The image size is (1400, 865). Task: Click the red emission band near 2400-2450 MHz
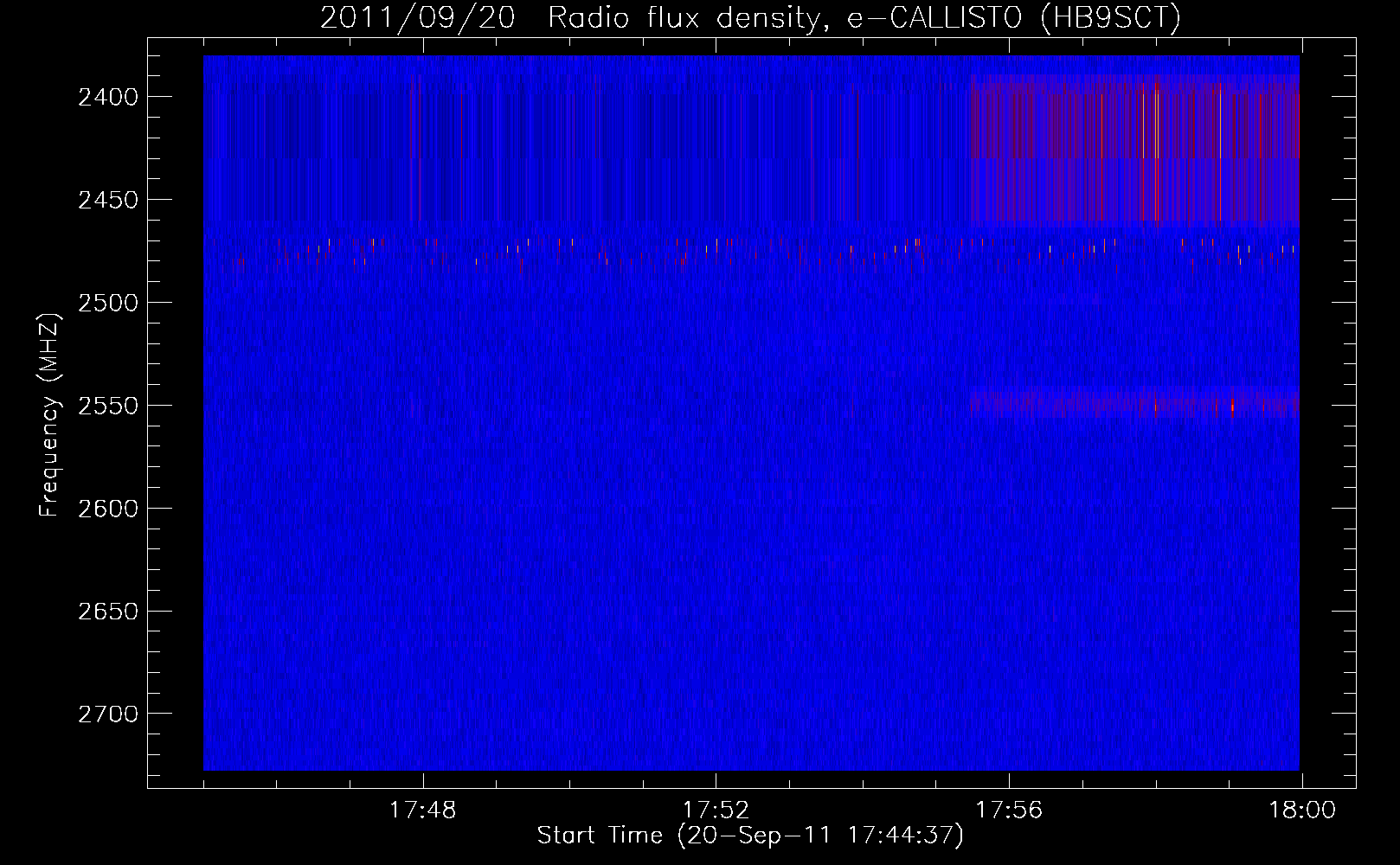pos(1134,151)
